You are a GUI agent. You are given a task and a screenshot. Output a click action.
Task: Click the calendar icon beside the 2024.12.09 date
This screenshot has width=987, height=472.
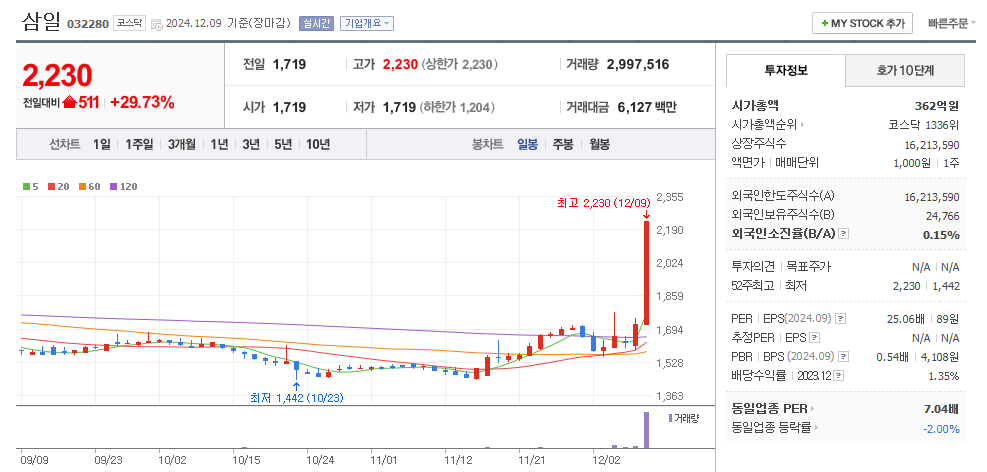click(x=157, y=25)
